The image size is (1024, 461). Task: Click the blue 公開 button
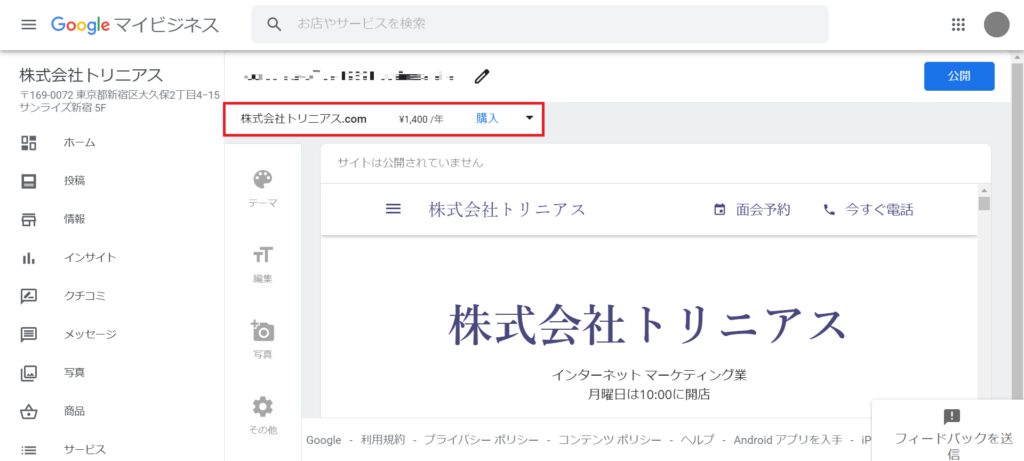[959, 76]
